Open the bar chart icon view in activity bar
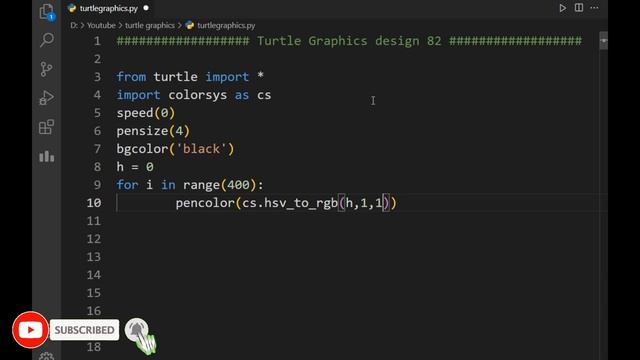The height and width of the screenshot is (360, 640). [47, 156]
